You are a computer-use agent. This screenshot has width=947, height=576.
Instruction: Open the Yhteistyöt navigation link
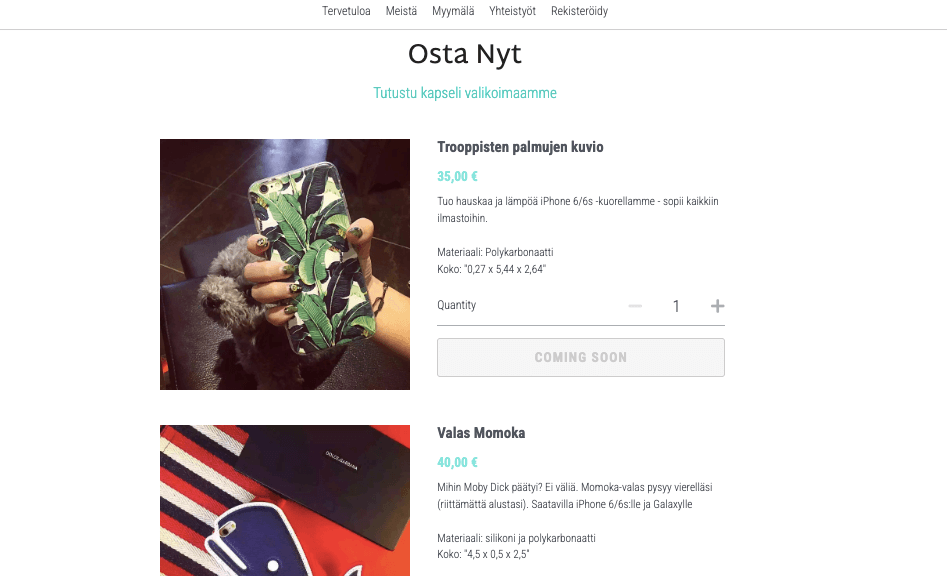click(512, 11)
